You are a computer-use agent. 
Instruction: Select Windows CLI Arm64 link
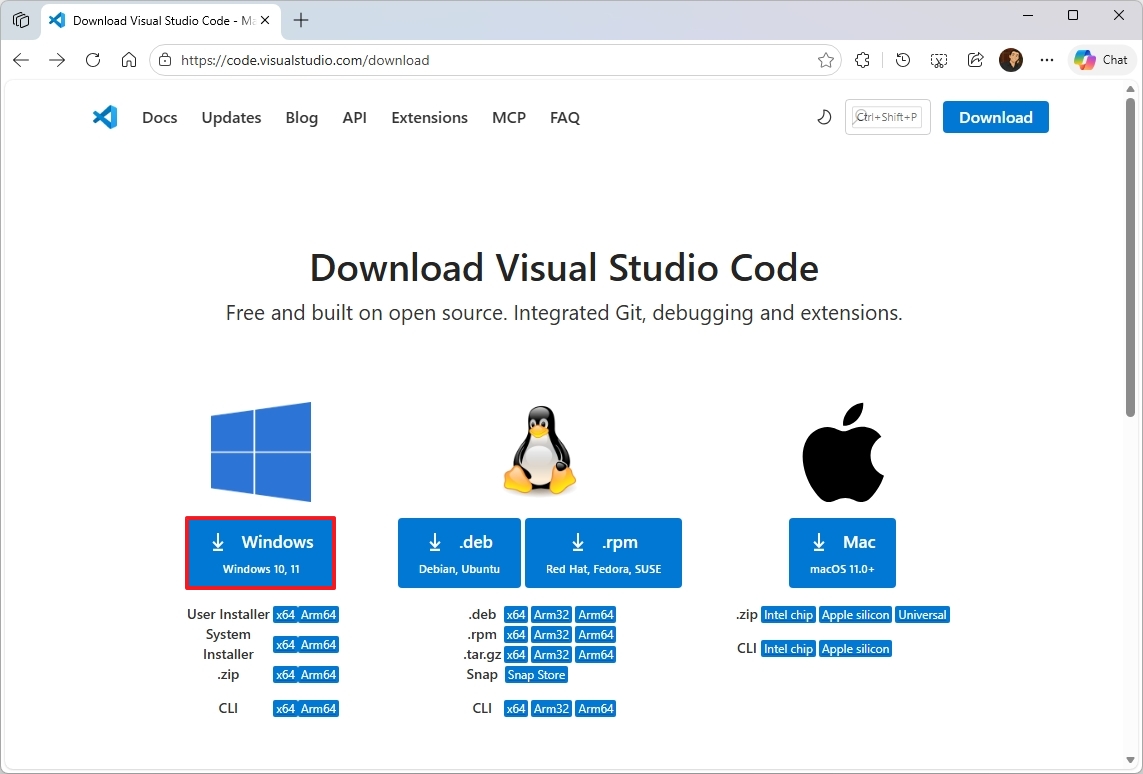pos(319,708)
